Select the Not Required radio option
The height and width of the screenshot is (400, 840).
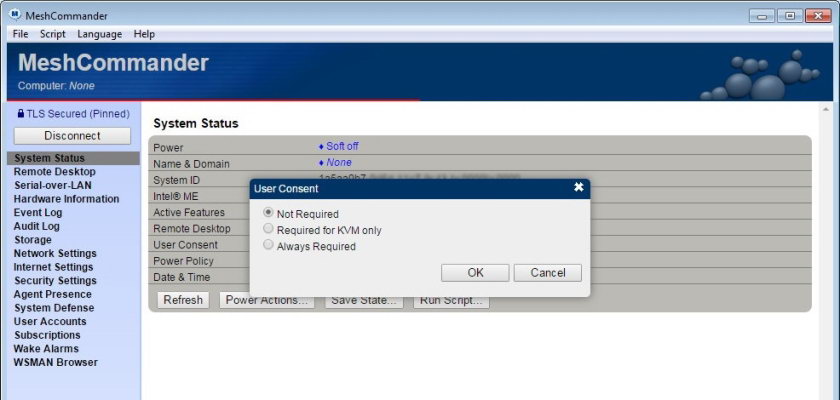(x=268, y=213)
